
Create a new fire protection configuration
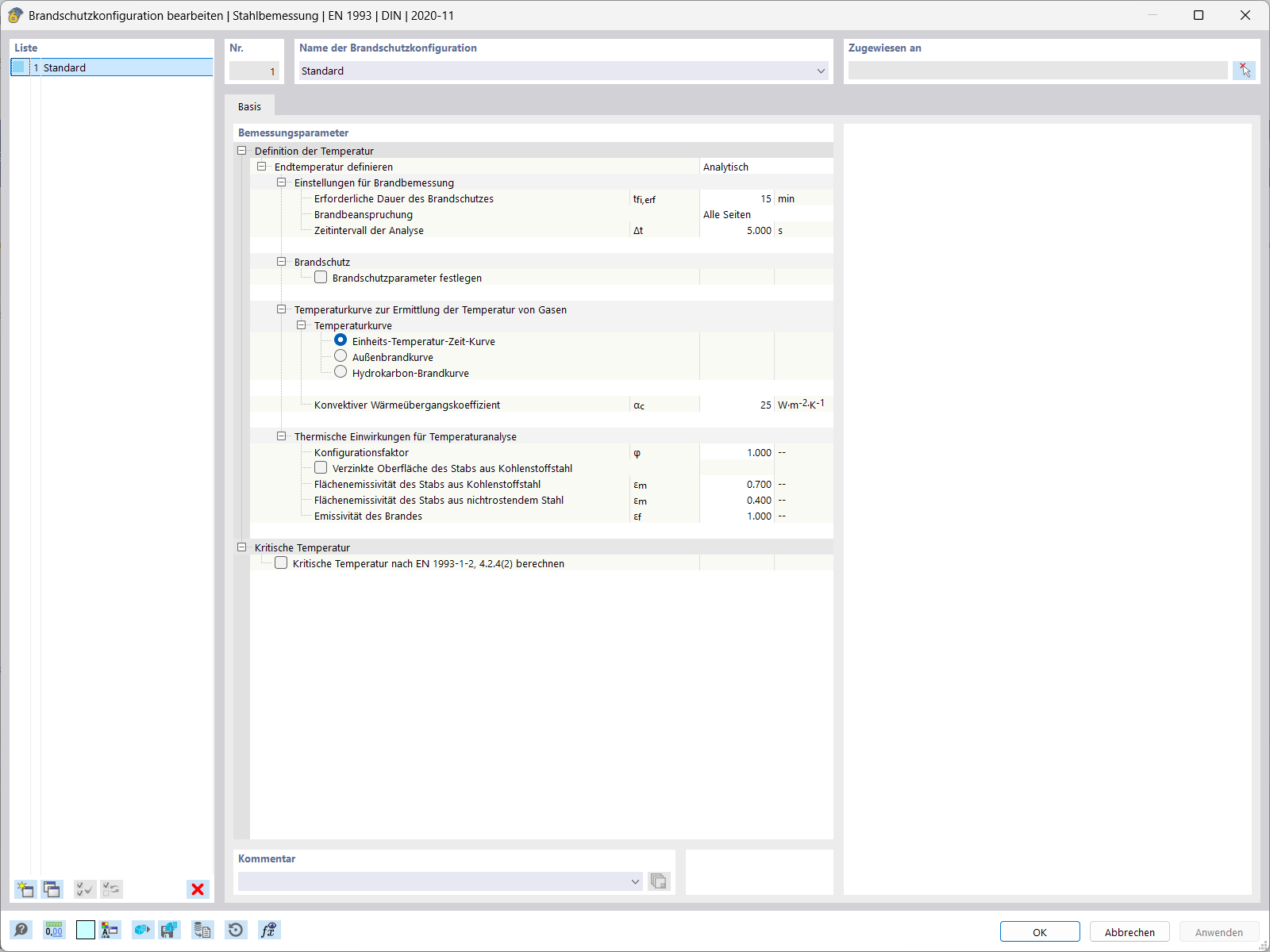(25, 889)
